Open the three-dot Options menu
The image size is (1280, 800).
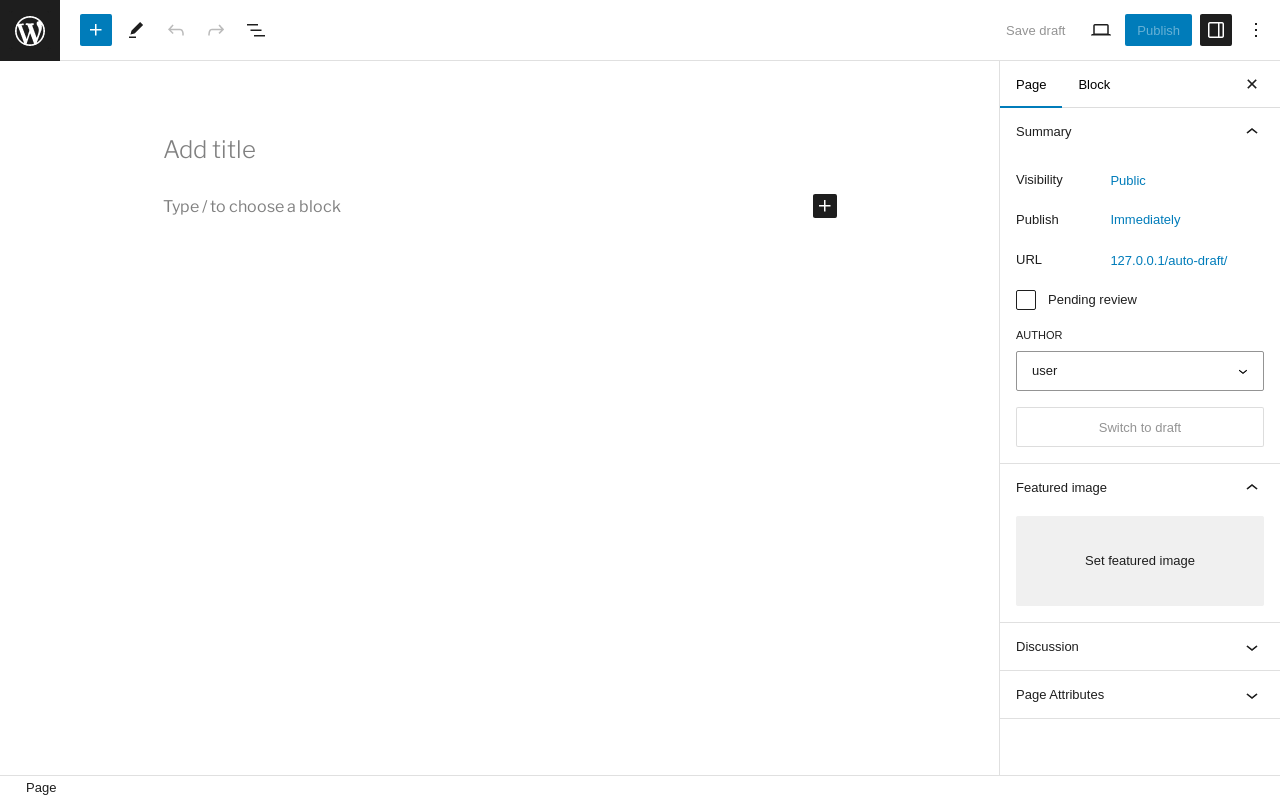click(1256, 30)
